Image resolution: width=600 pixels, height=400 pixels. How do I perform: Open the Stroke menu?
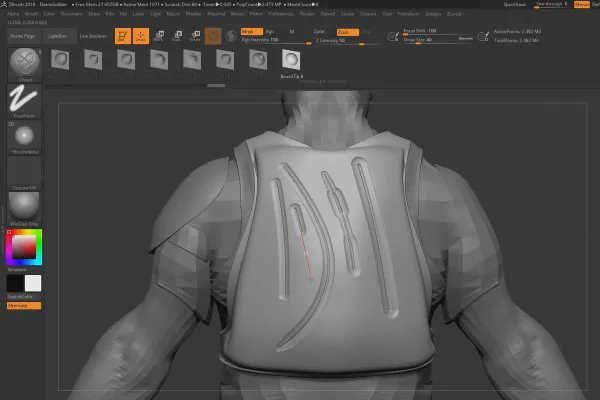point(347,14)
